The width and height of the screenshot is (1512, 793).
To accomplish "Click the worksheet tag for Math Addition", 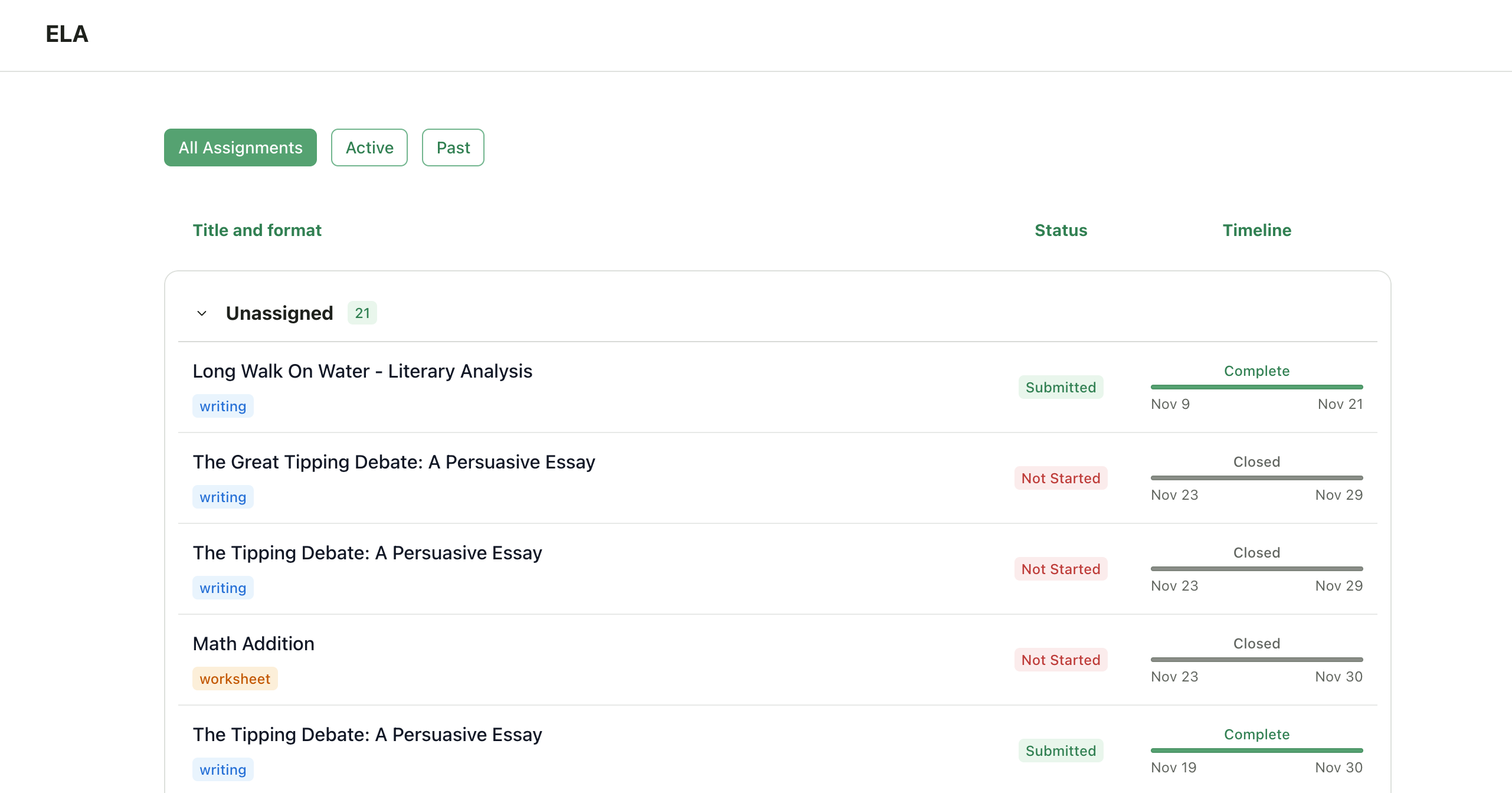I will click(x=234, y=678).
